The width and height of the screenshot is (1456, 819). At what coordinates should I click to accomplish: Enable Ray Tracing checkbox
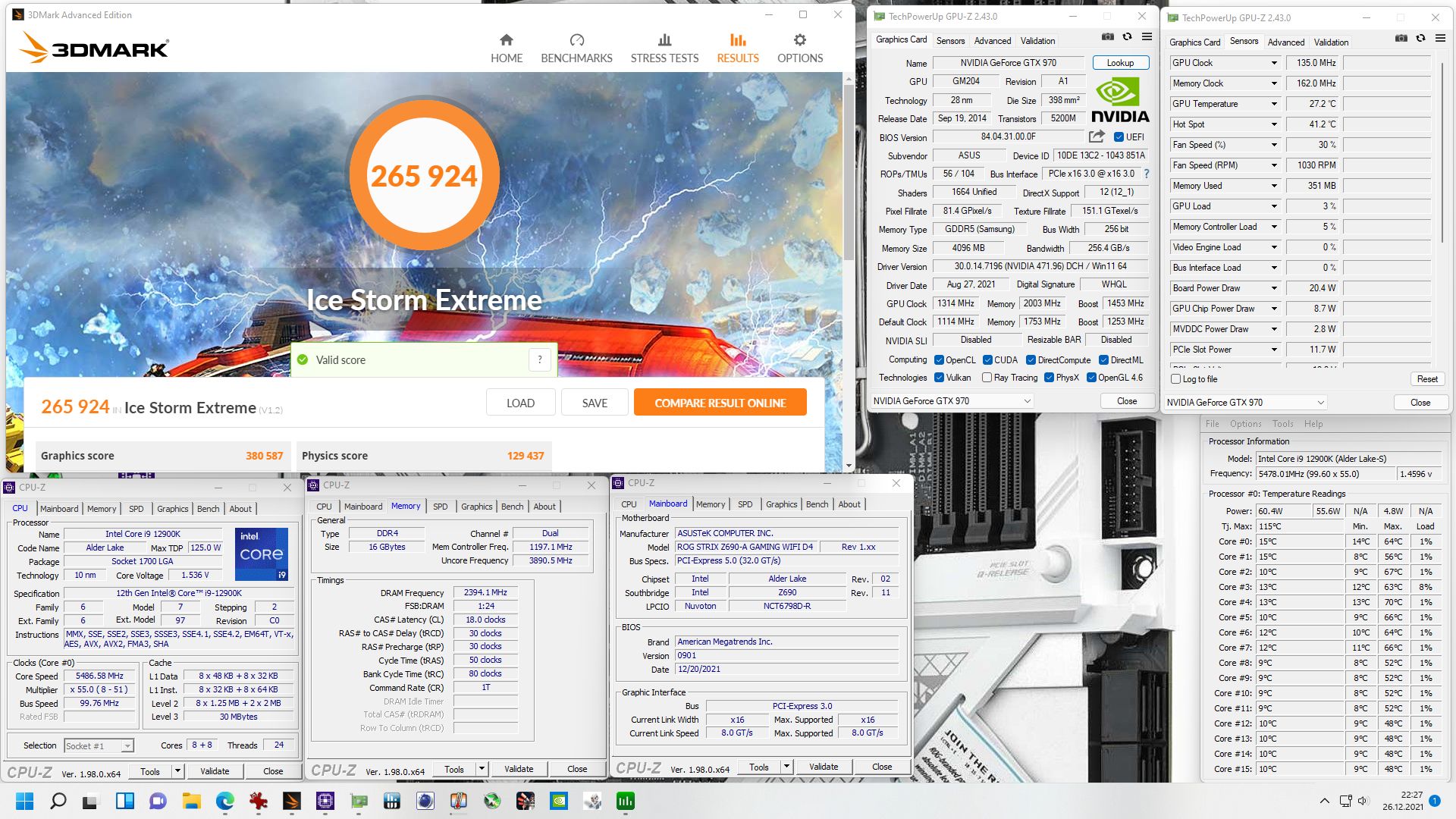tap(987, 378)
